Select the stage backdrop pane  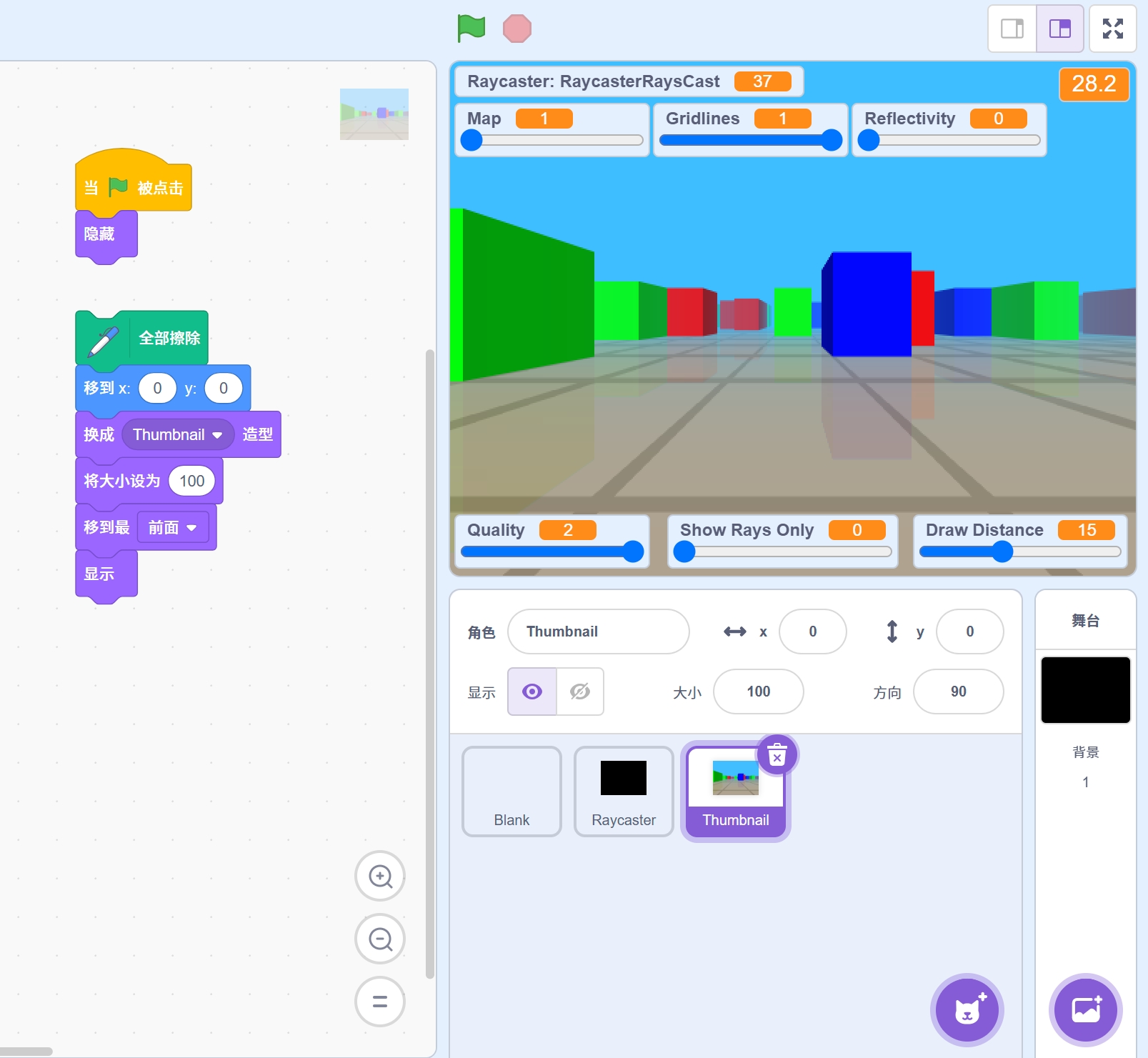point(1085,690)
